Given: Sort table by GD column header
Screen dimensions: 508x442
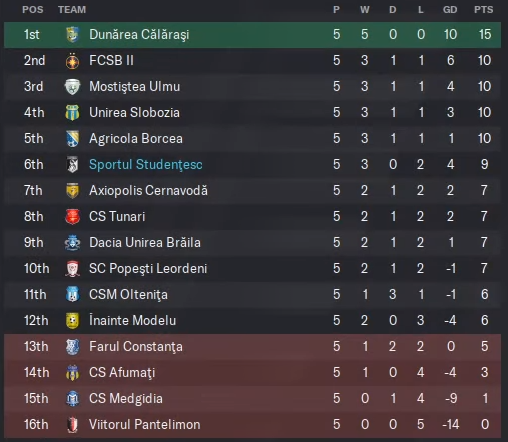Looking at the screenshot, I should click(450, 10).
